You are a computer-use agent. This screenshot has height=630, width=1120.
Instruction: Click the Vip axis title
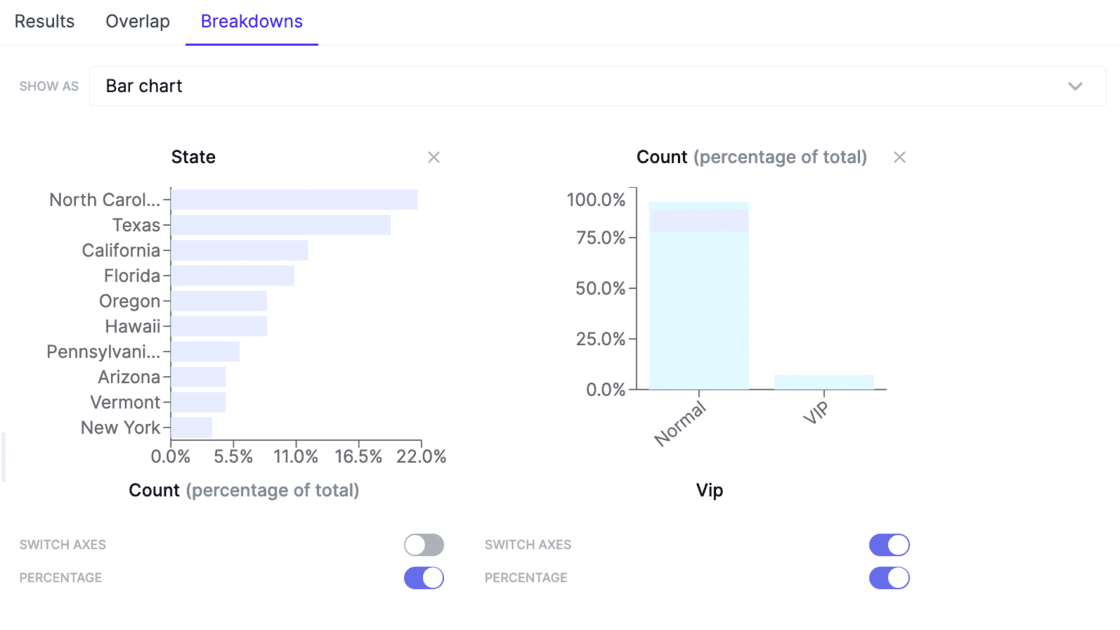coord(710,490)
